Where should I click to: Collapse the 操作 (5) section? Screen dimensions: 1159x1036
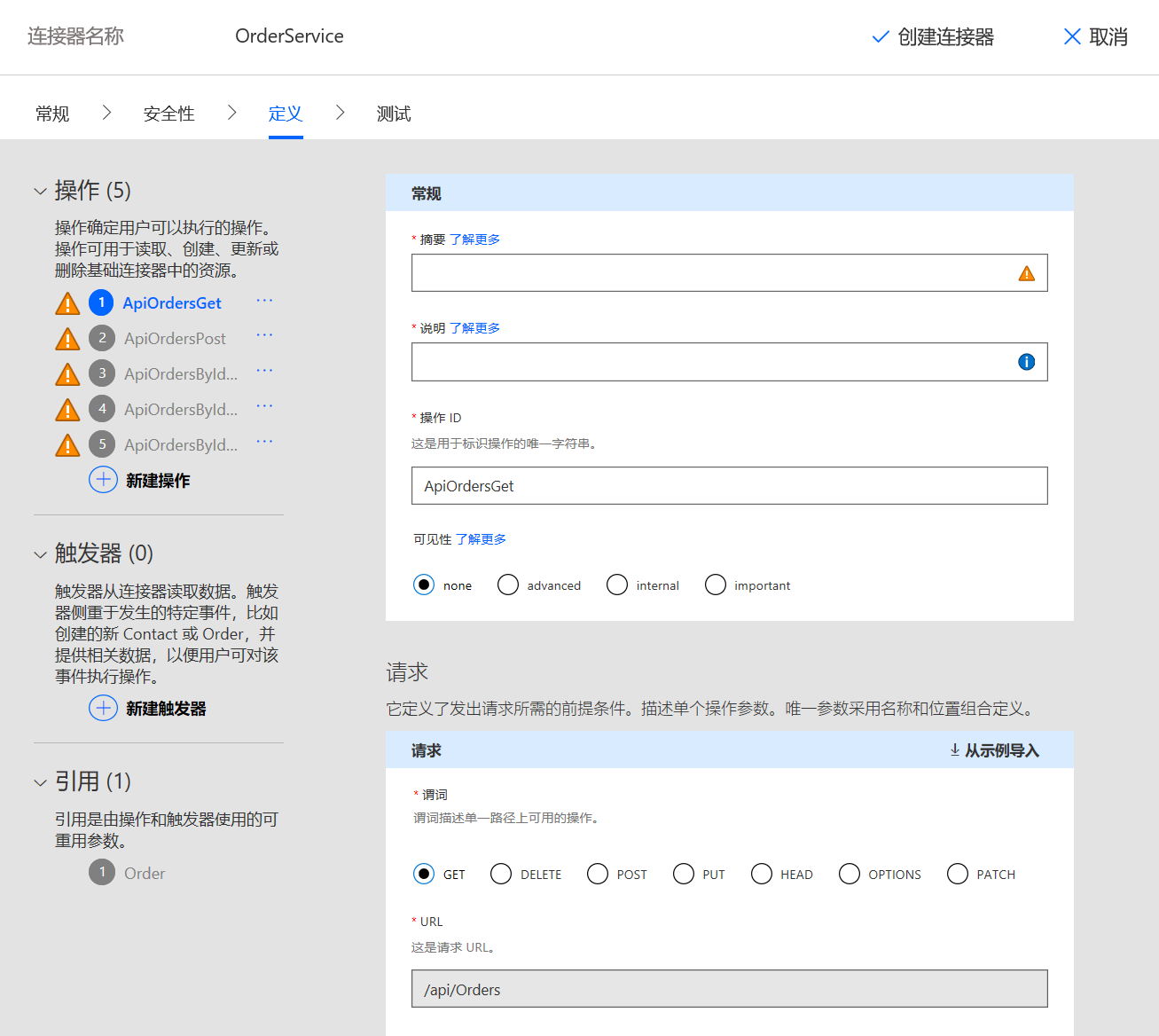click(x=40, y=190)
